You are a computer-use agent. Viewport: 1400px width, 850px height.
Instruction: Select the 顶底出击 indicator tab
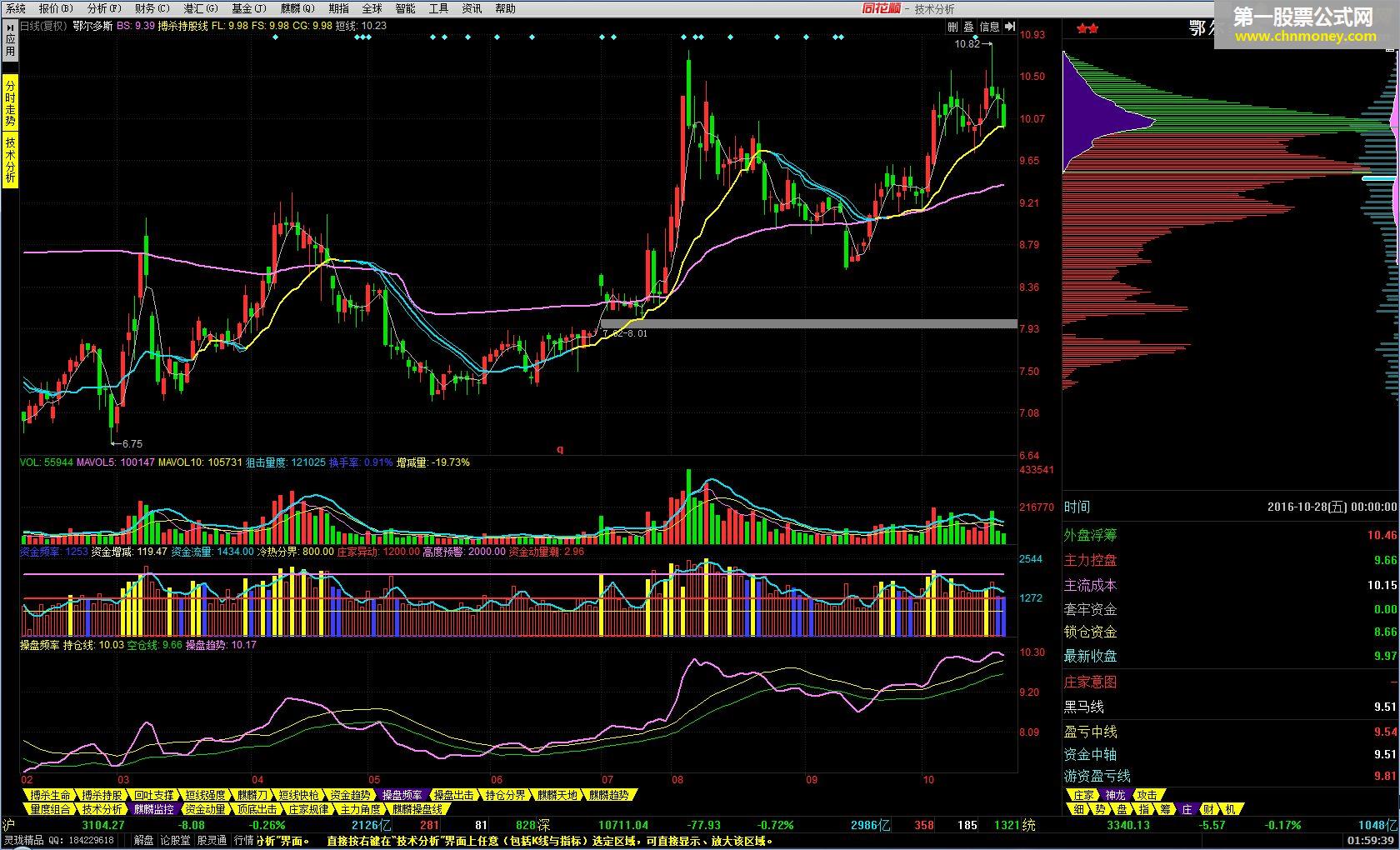tap(257, 808)
